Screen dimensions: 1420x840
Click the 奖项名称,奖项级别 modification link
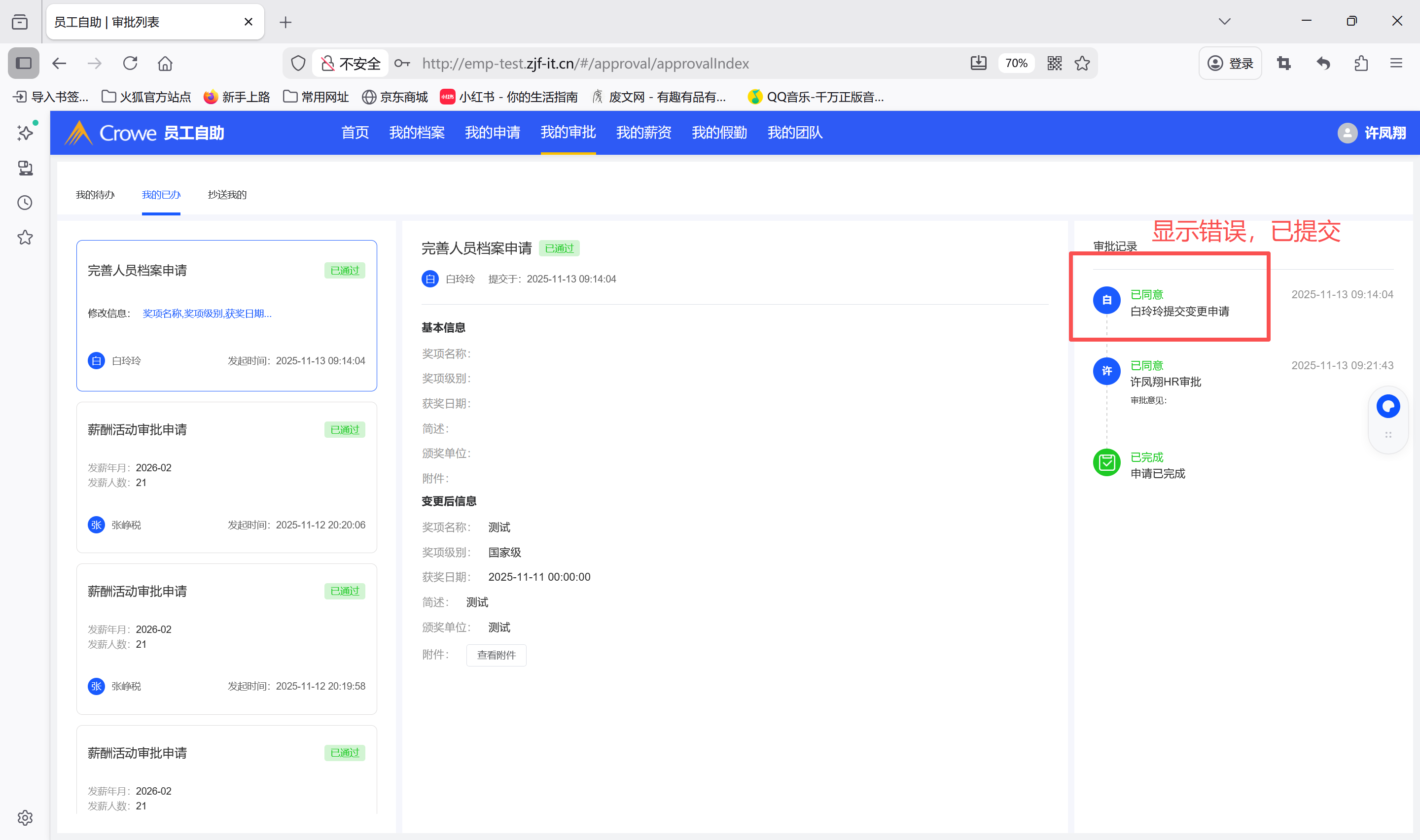point(207,314)
